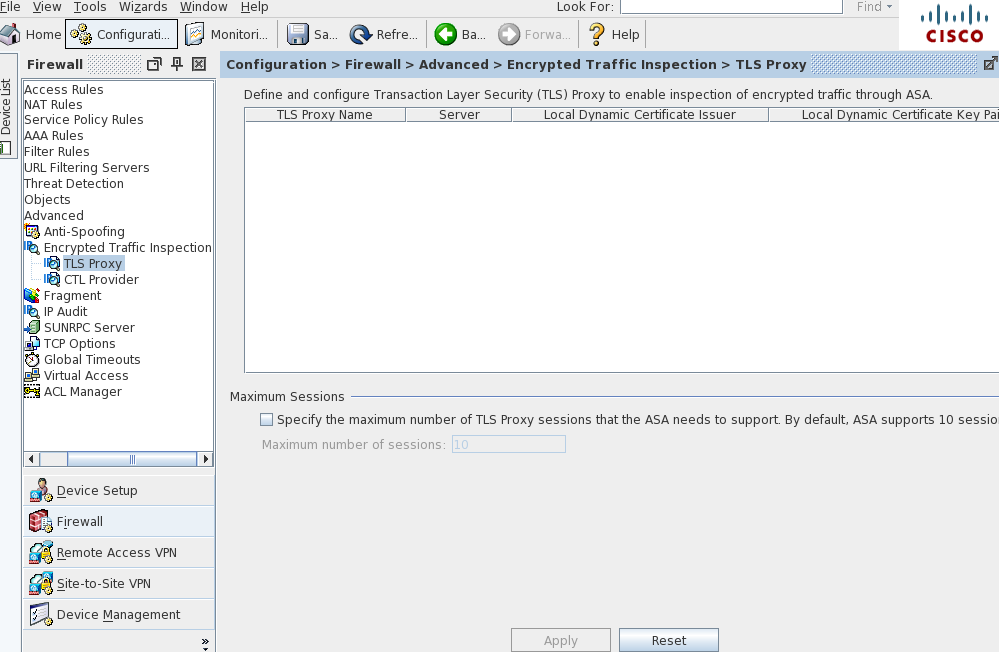Open Remote Access VPN section
This screenshot has width=999, height=652.
click(119, 553)
